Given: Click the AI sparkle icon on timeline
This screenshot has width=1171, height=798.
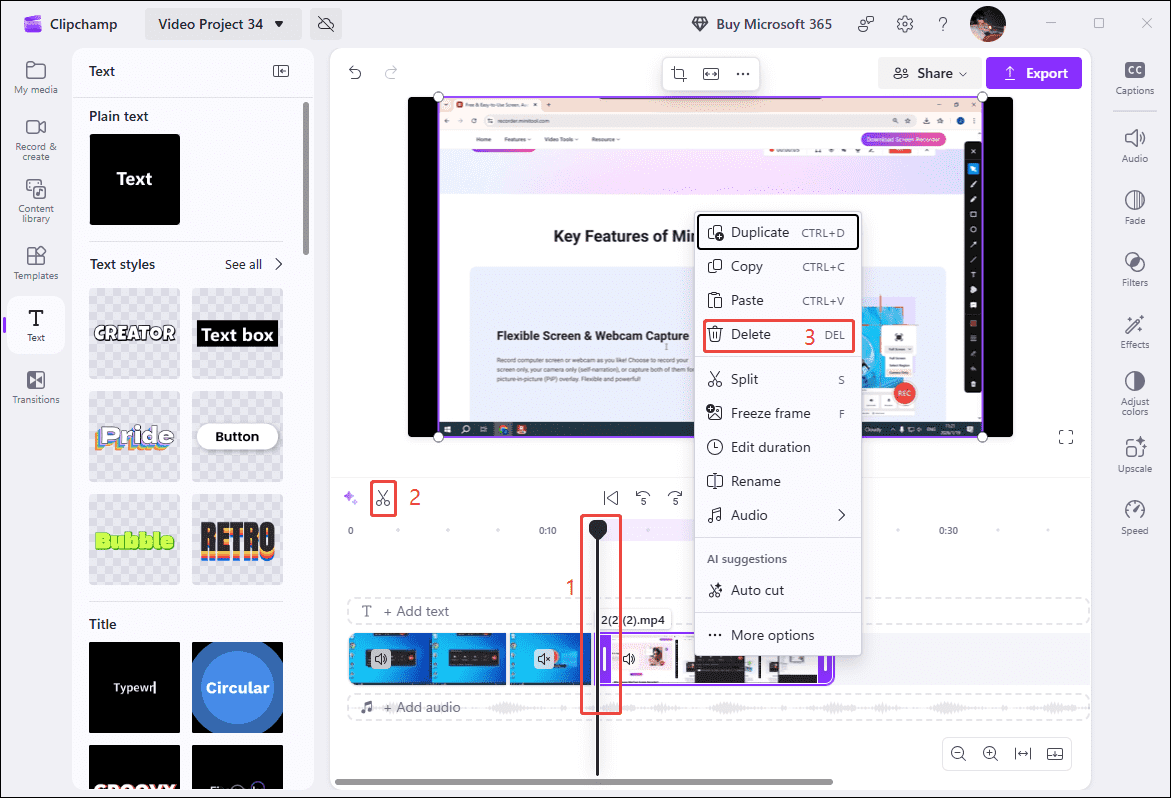Looking at the screenshot, I should coord(350,498).
